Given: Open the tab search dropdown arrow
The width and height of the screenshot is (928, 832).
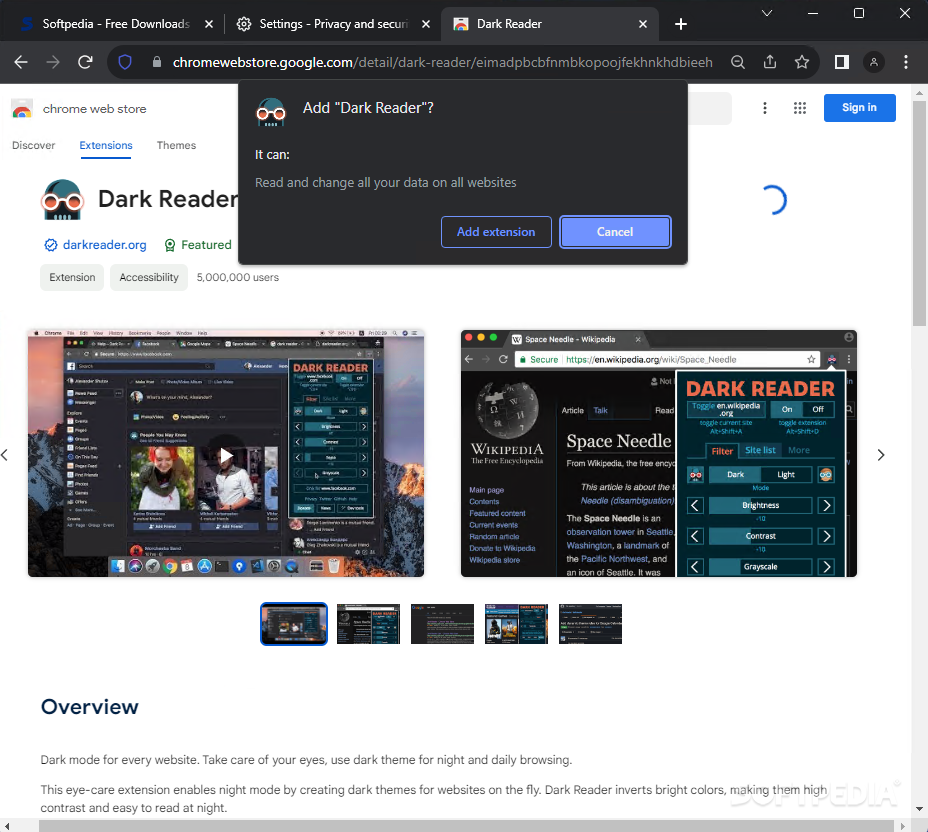Looking at the screenshot, I should click(x=767, y=13).
